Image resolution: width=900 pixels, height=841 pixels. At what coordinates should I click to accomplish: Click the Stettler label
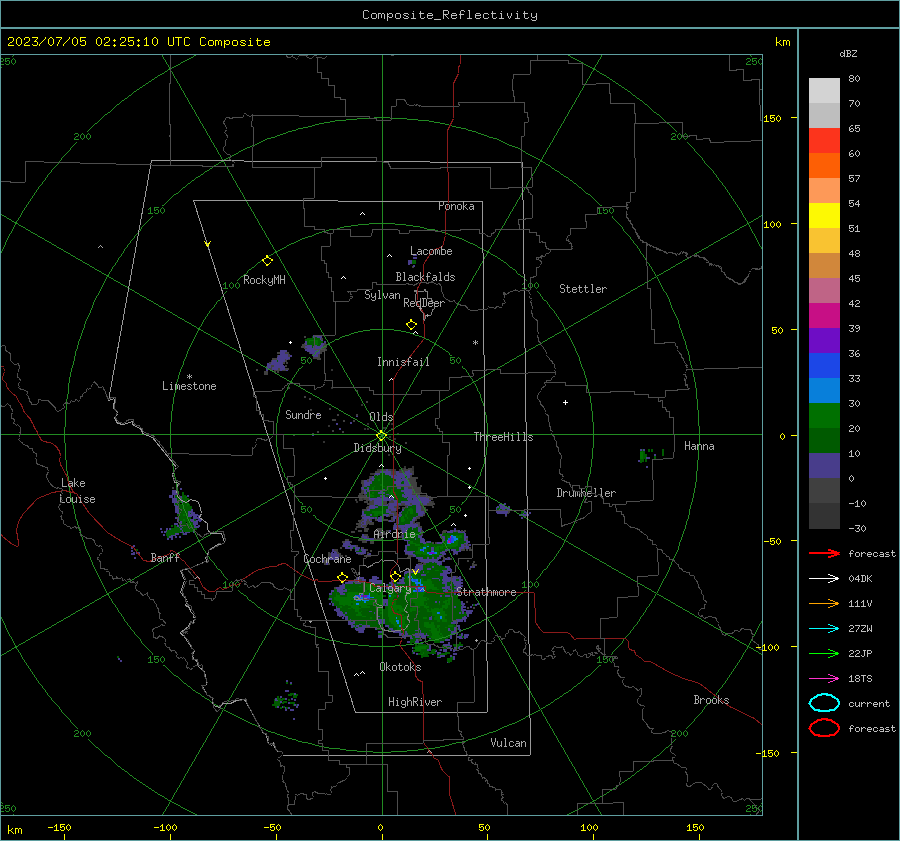tap(583, 289)
